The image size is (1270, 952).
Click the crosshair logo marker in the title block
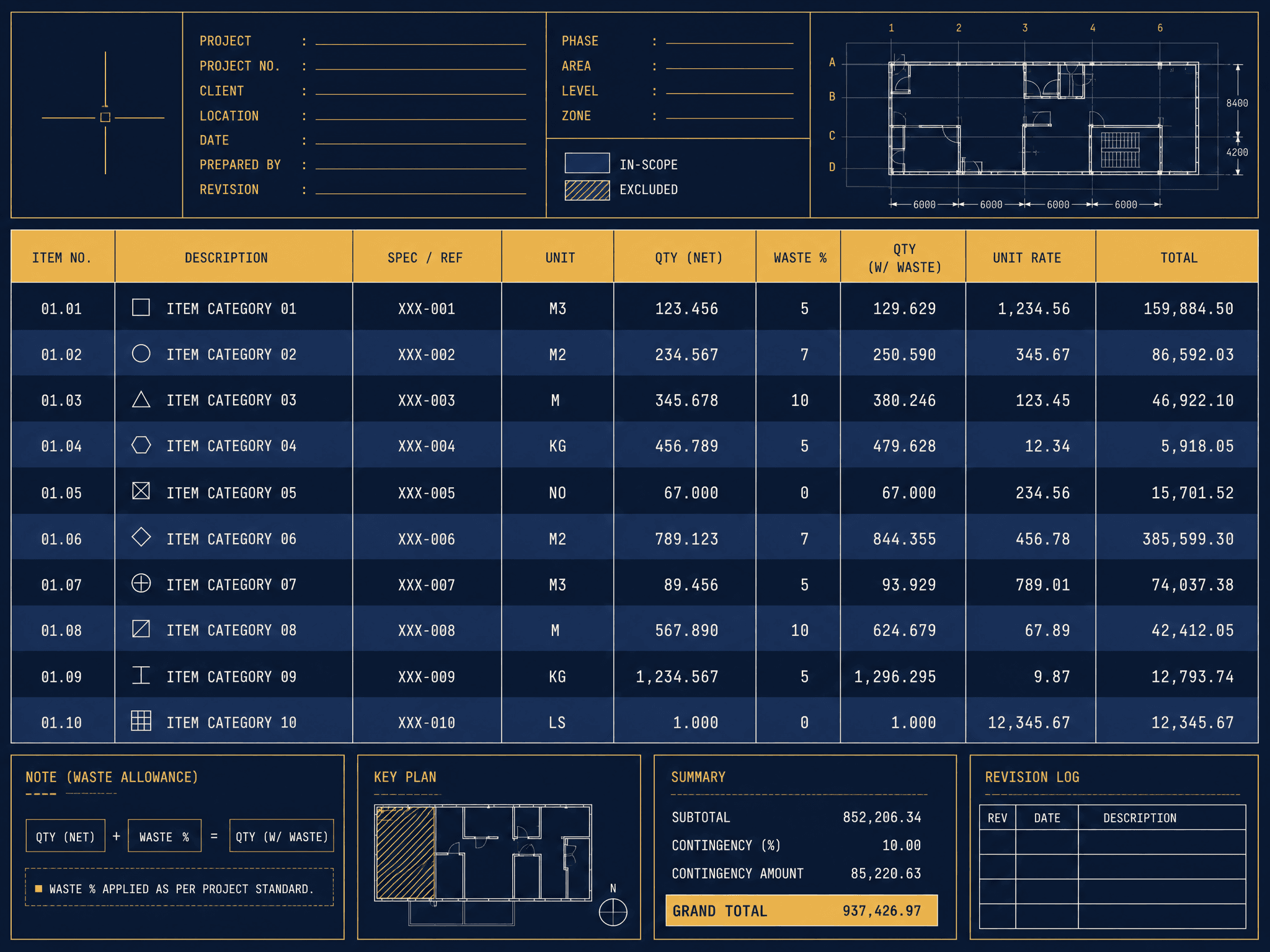[105, 117]
